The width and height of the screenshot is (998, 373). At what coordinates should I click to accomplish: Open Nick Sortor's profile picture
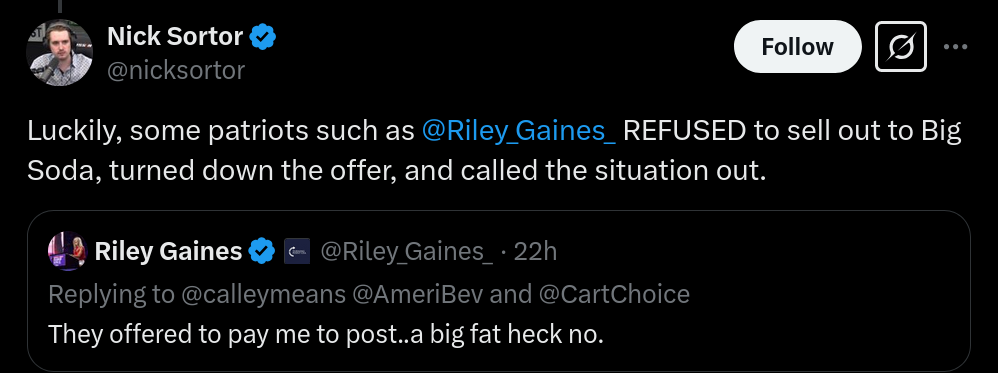click(59, 53)
